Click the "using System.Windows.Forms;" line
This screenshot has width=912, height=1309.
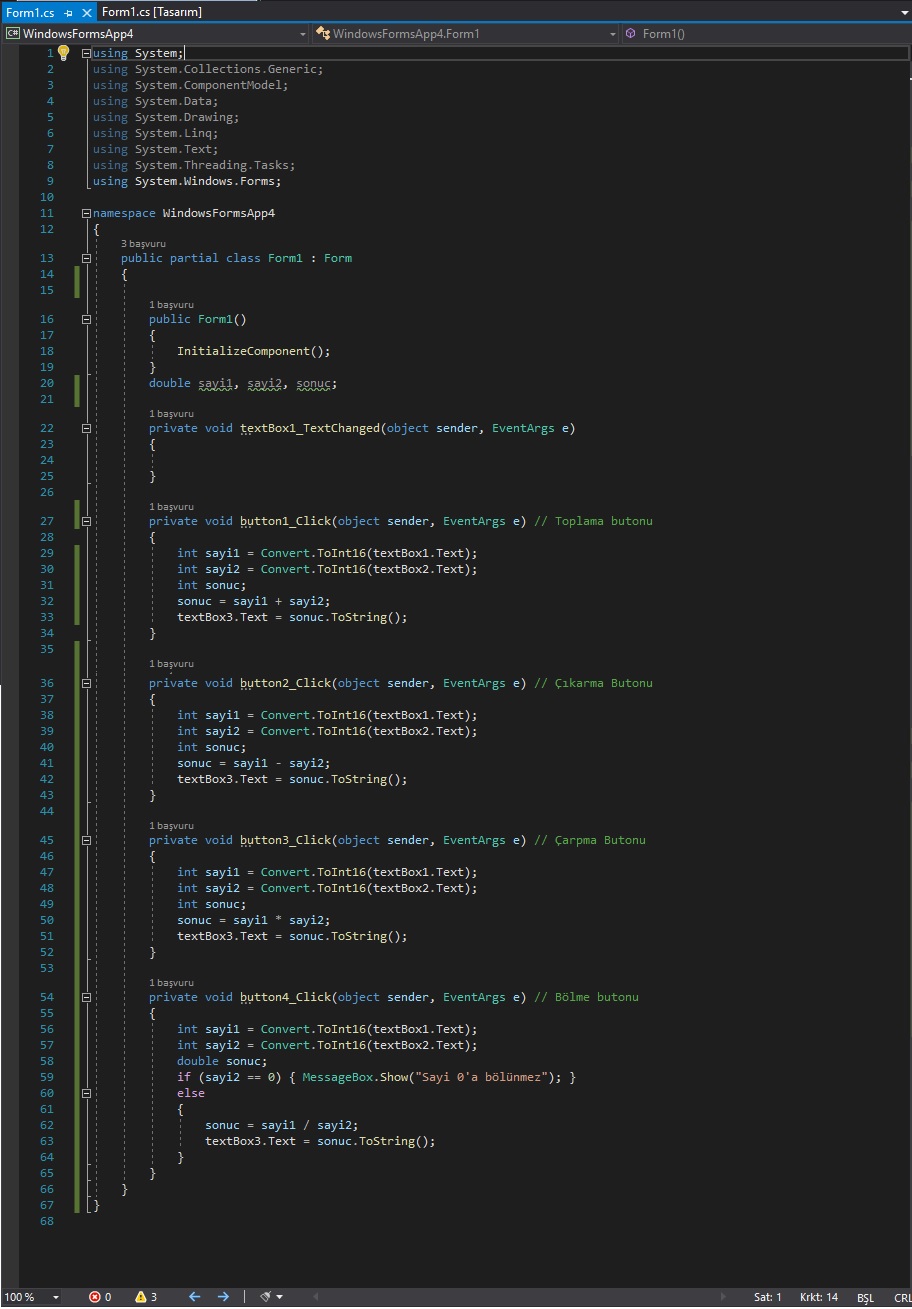[x=187, y=181]
